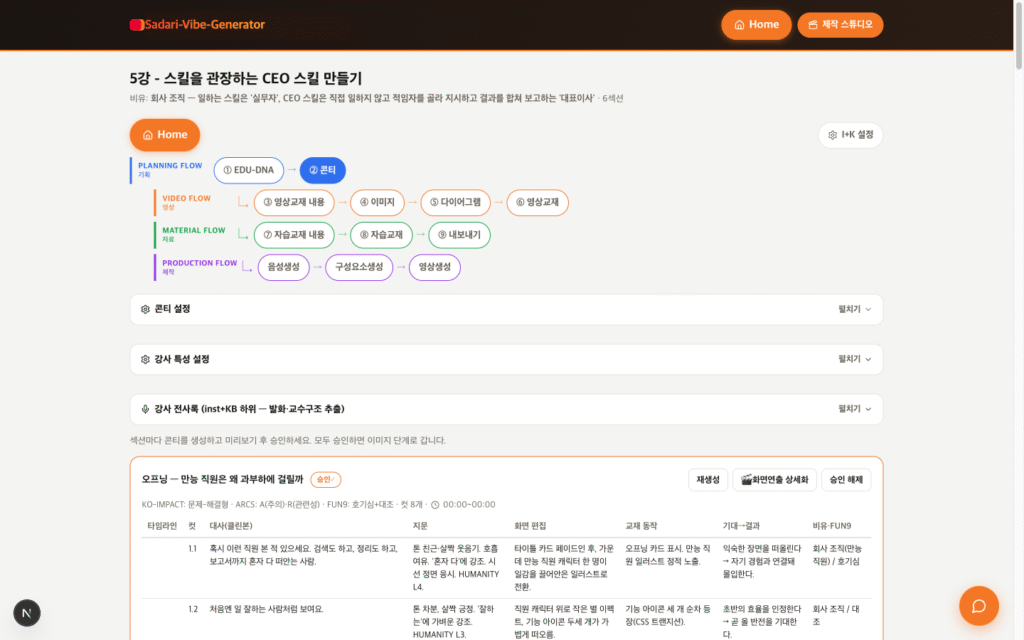Screen dimensions: 1024x640
Task: Click 재생성 for the opening section
Action: point(708,480)
